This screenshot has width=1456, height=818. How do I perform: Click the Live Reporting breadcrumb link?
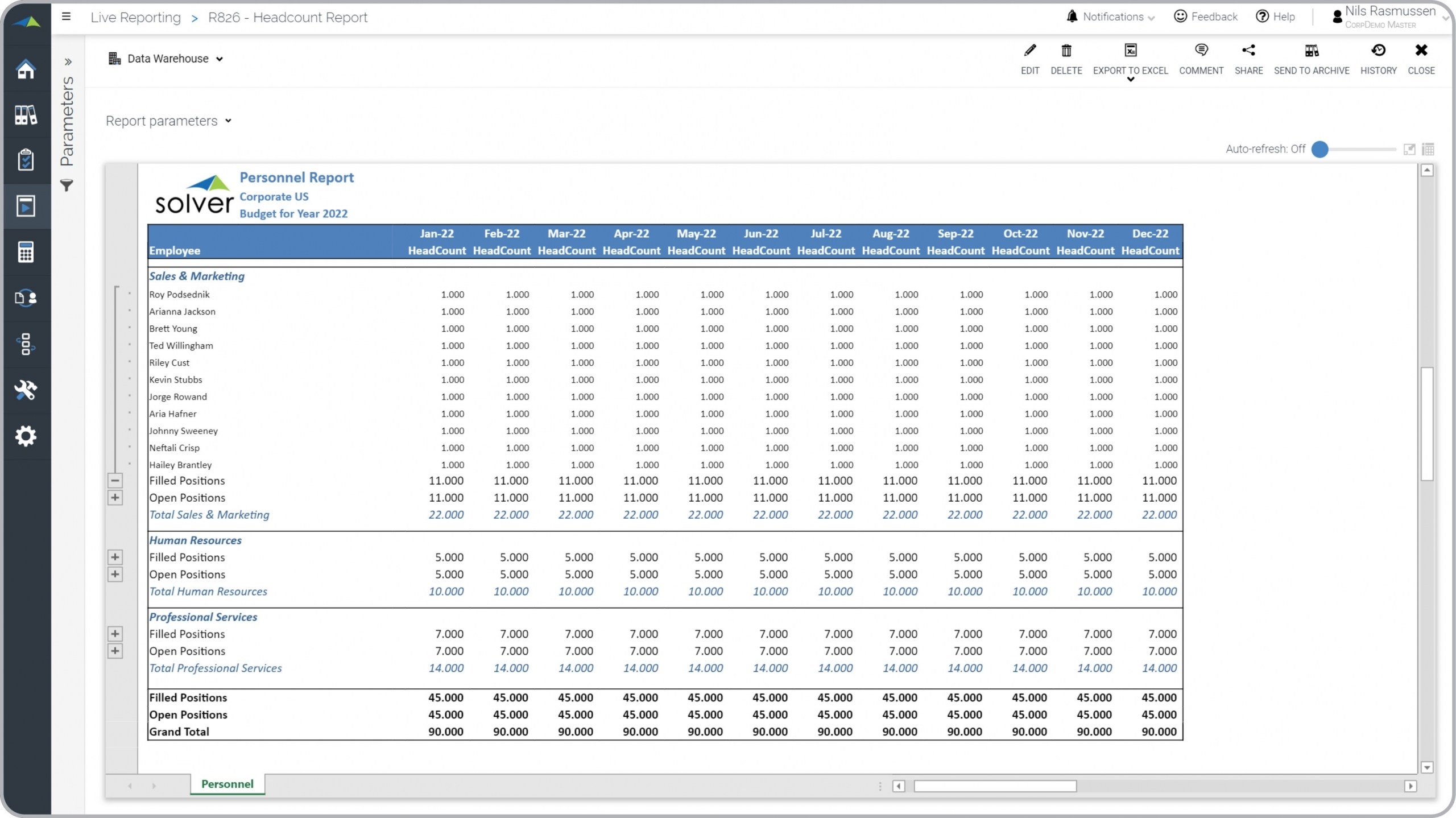click(135, 18)
